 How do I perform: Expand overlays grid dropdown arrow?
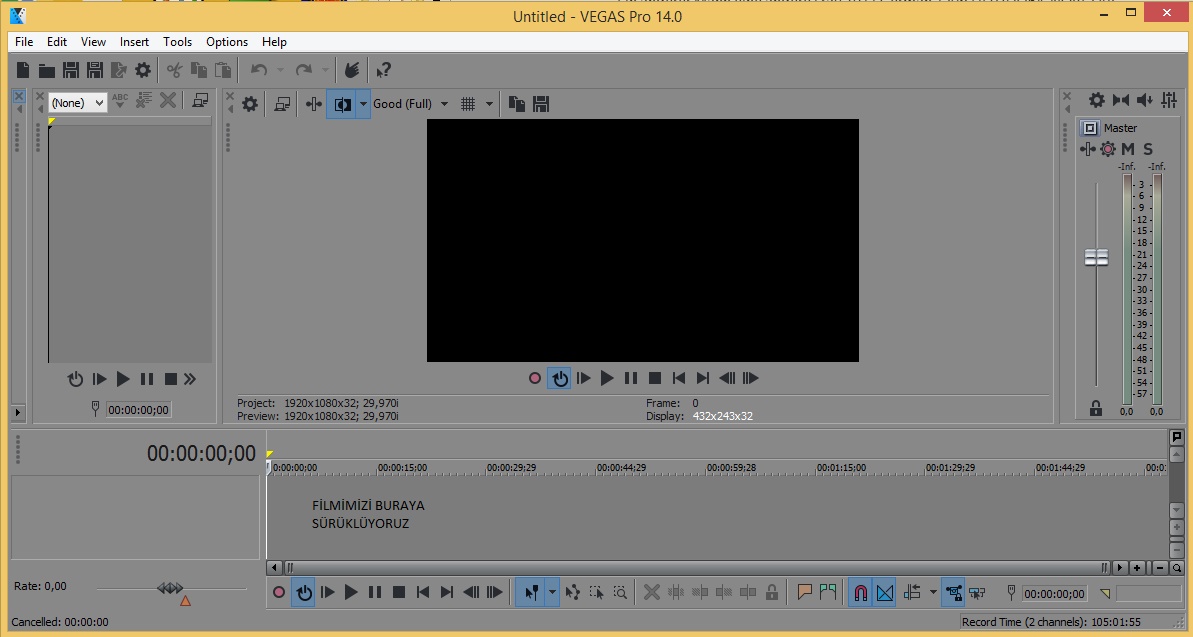pyautogui.click(x=488, y=104)
